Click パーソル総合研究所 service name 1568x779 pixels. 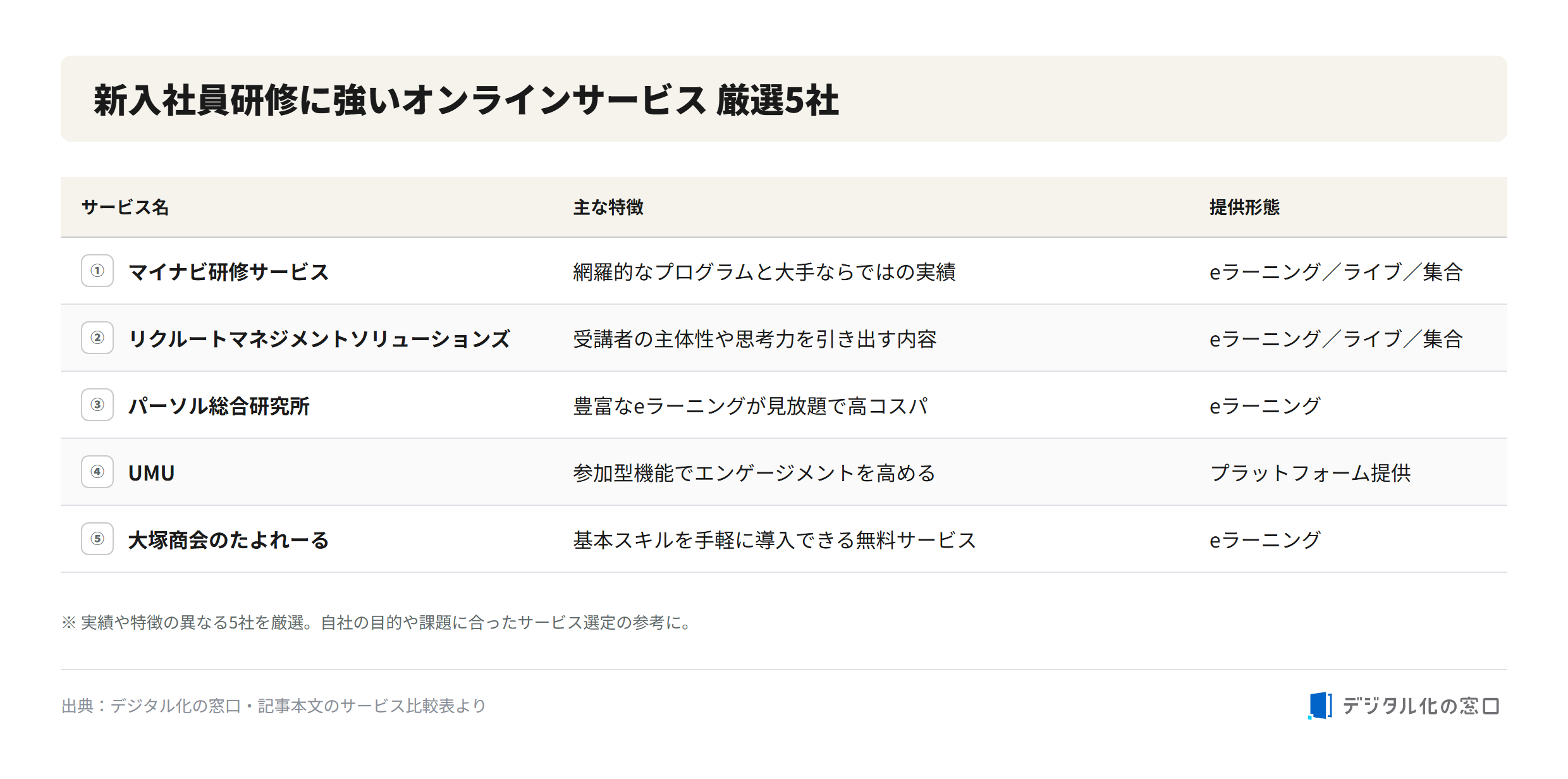219,406
